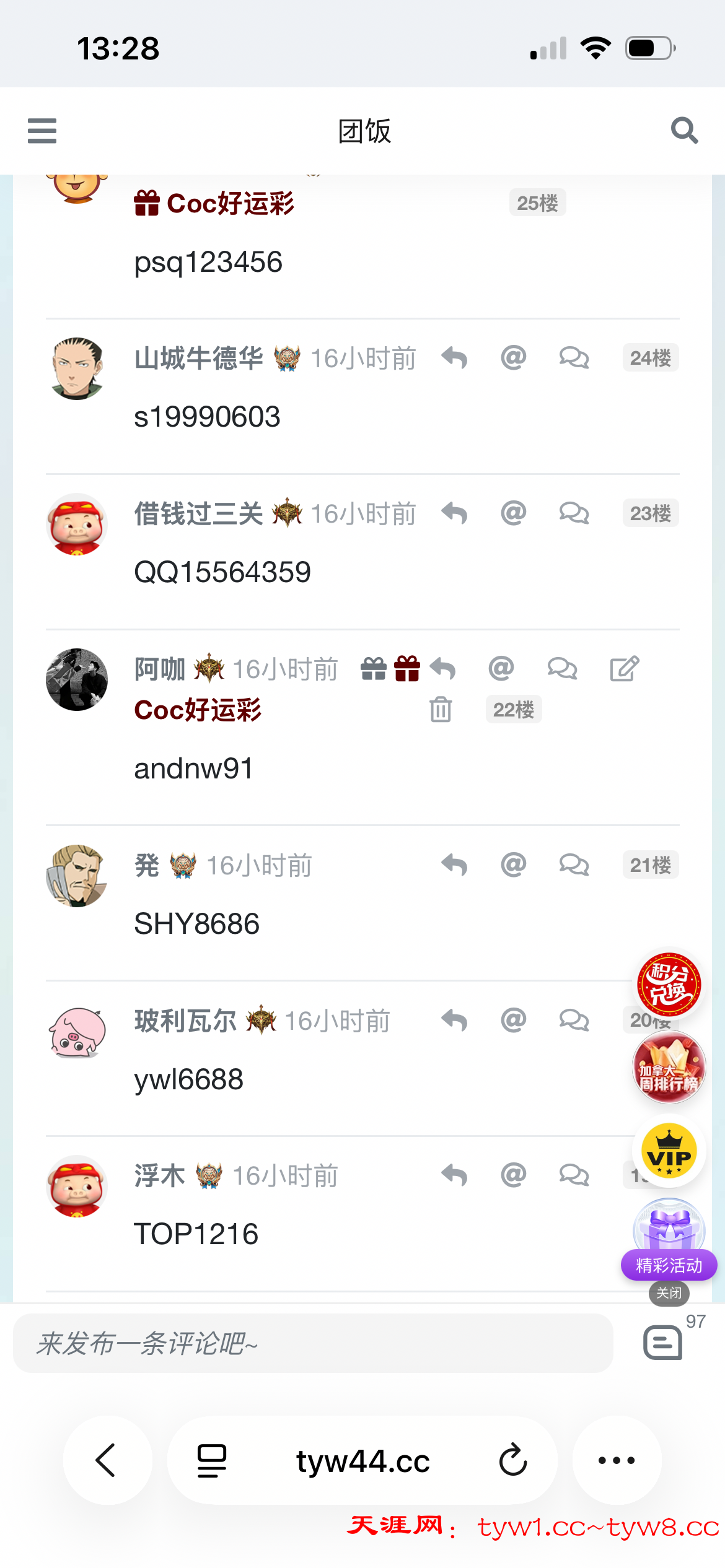Image resolution: width=725 pixels, height=1568 pixels.
Task: Tap the tyw44.cc address bar
Action: [362, 1460]
